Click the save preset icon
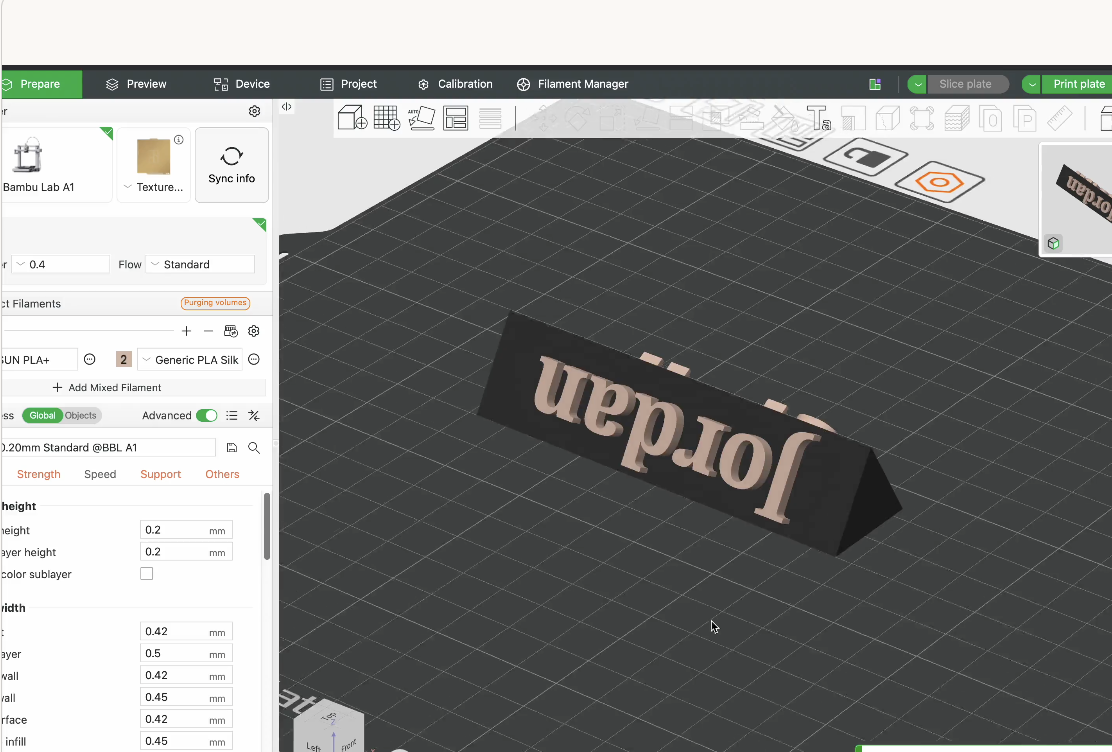Viewport: 1112px width, 752px height. click(x=231, y=448)
